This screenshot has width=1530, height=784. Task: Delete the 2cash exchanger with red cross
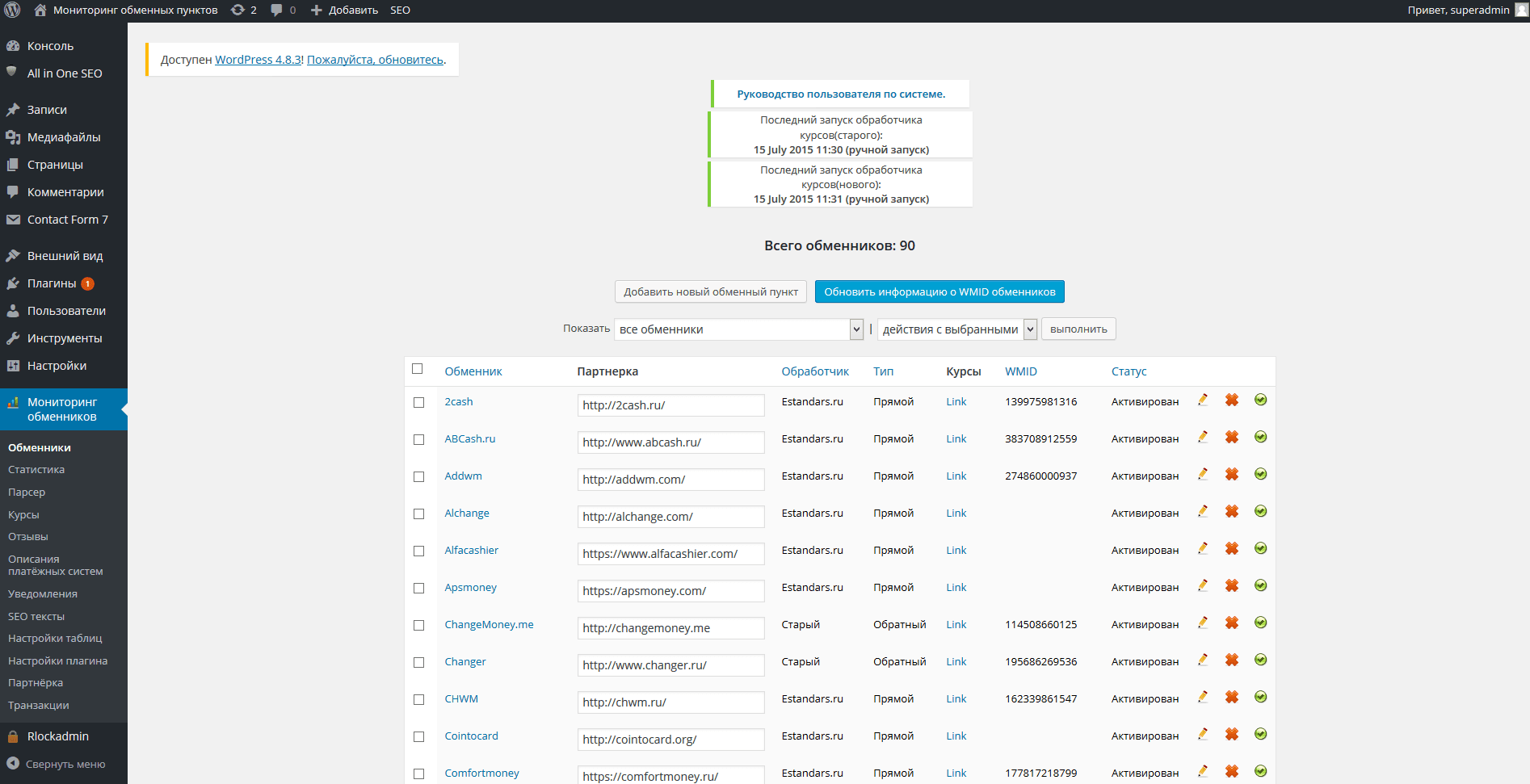tap(1232, 400)
